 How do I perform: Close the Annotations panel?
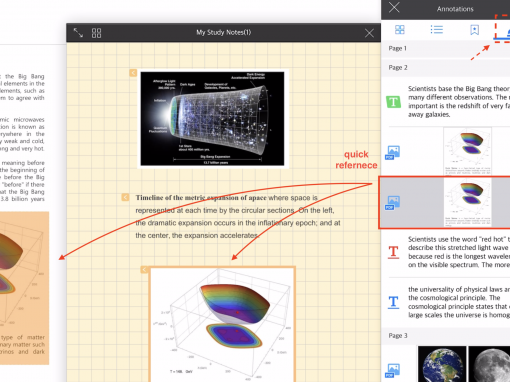[x=394, y=8]
